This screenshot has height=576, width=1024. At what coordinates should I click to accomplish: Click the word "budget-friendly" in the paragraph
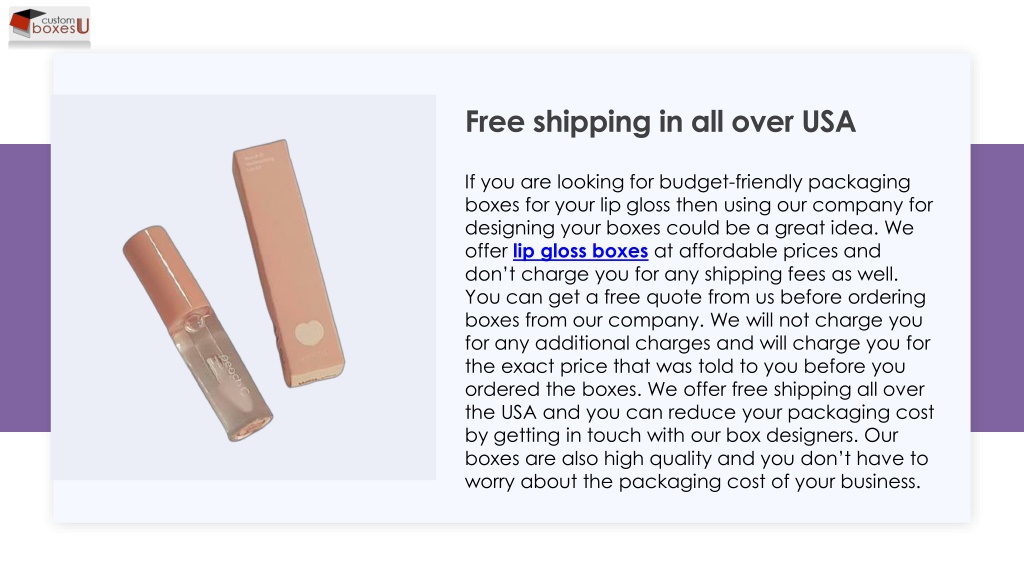[730, 182]
